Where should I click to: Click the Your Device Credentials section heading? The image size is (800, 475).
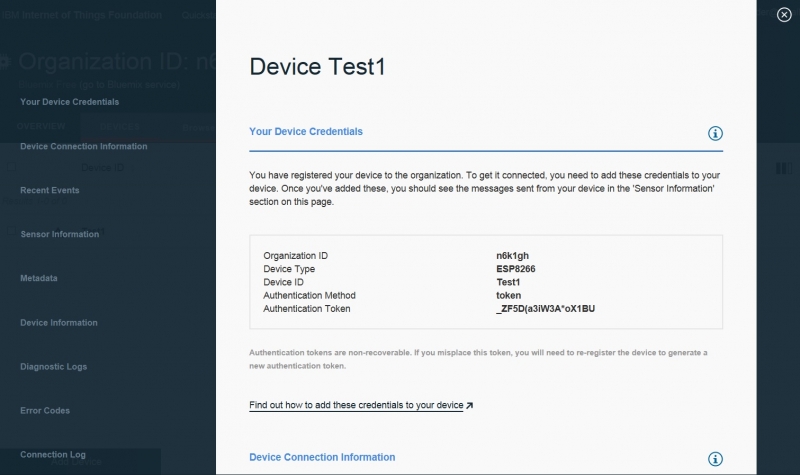pos(306,131)
